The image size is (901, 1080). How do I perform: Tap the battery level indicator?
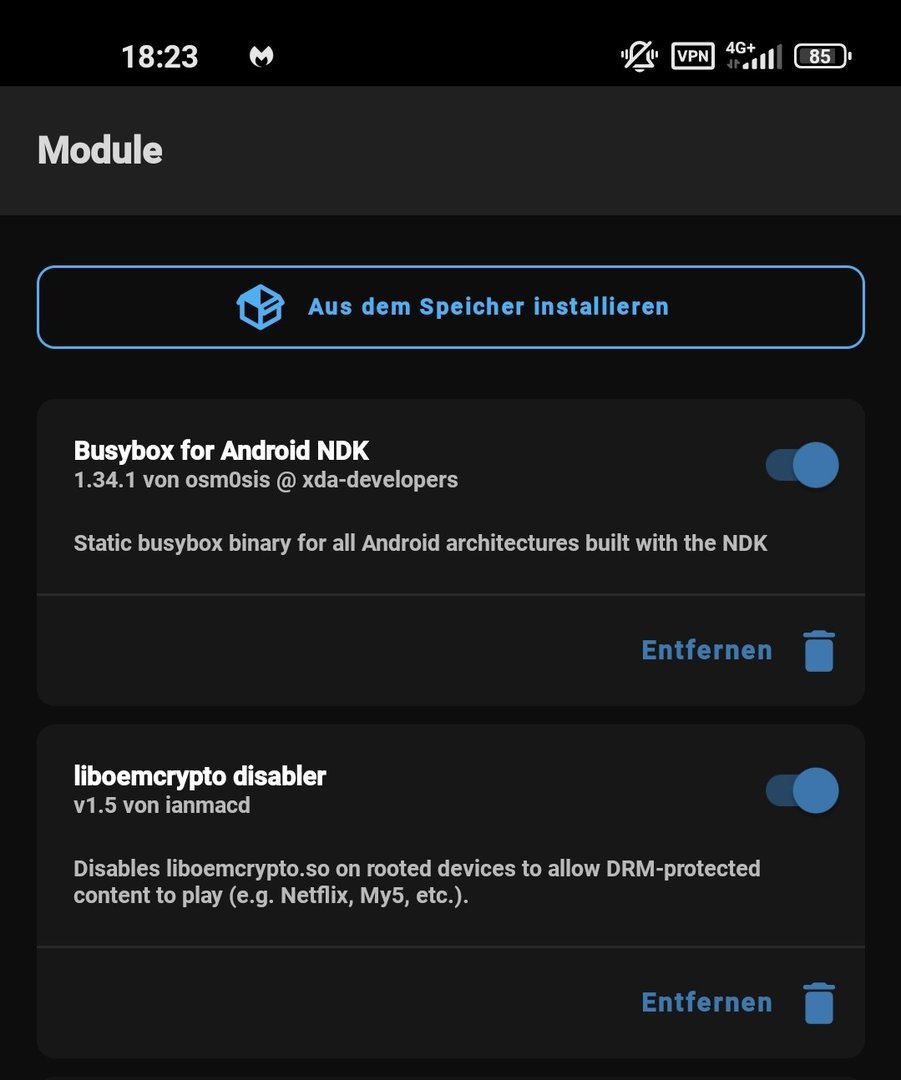[x=821, y=56]
